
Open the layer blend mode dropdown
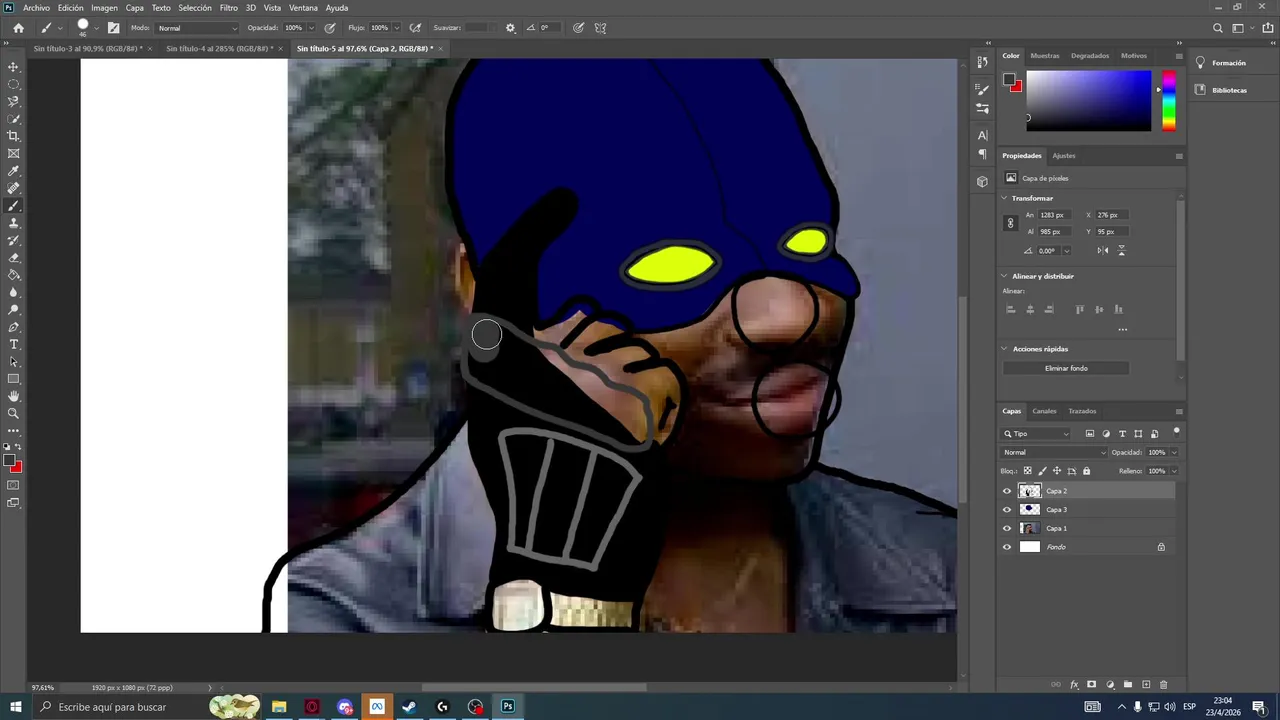[x=1054, y=452]
